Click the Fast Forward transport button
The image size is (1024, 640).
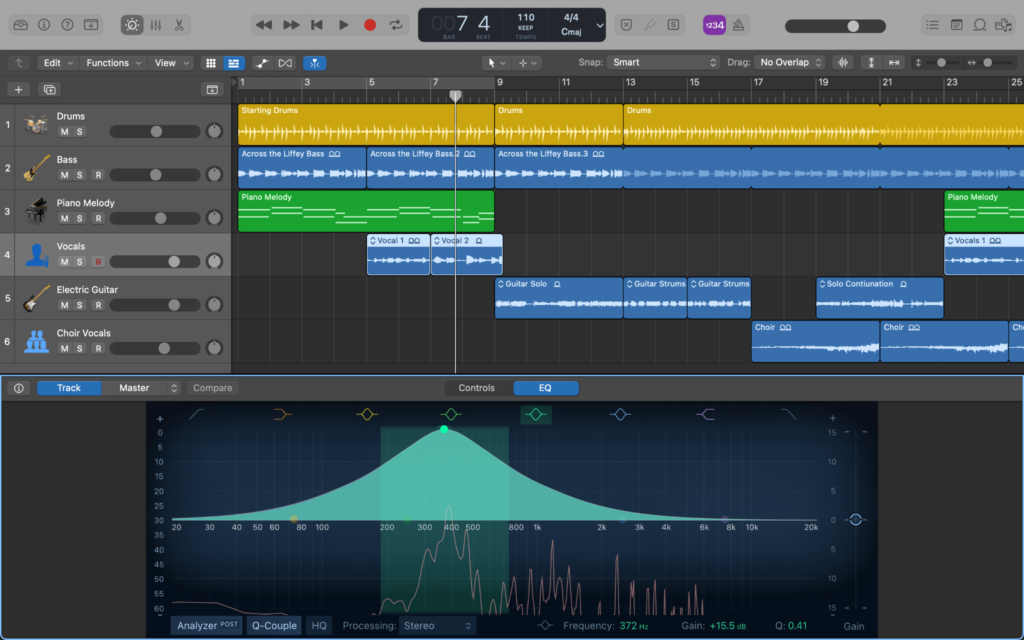291,25
